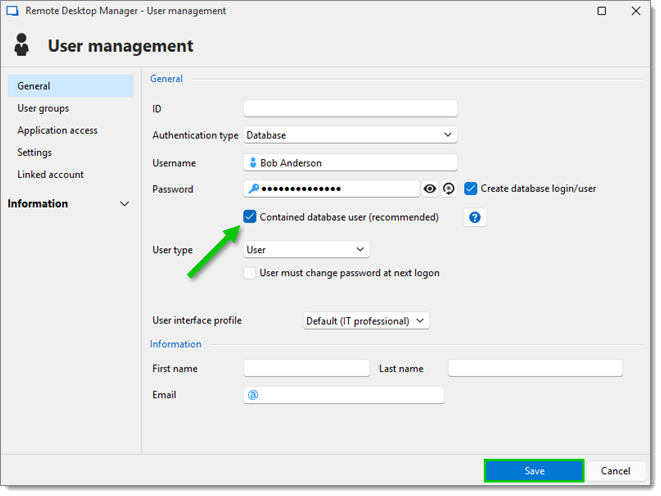Click the key icon in Password field
This screenshot has width=661, height=496.
pos(253,189)
